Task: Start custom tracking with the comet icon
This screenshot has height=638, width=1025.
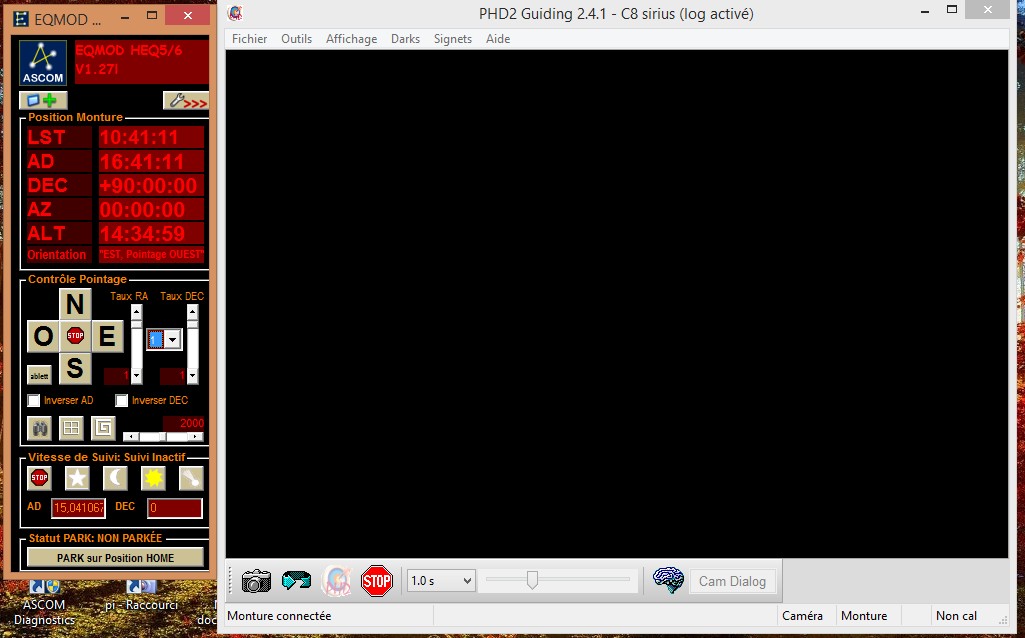Action: (x=191, y=478)
